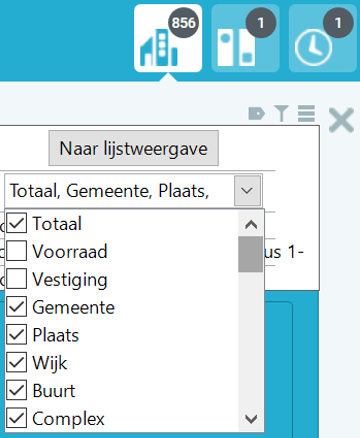Enable the Vestiging checkbox
The image size is (360, 438).
[16, 279]
